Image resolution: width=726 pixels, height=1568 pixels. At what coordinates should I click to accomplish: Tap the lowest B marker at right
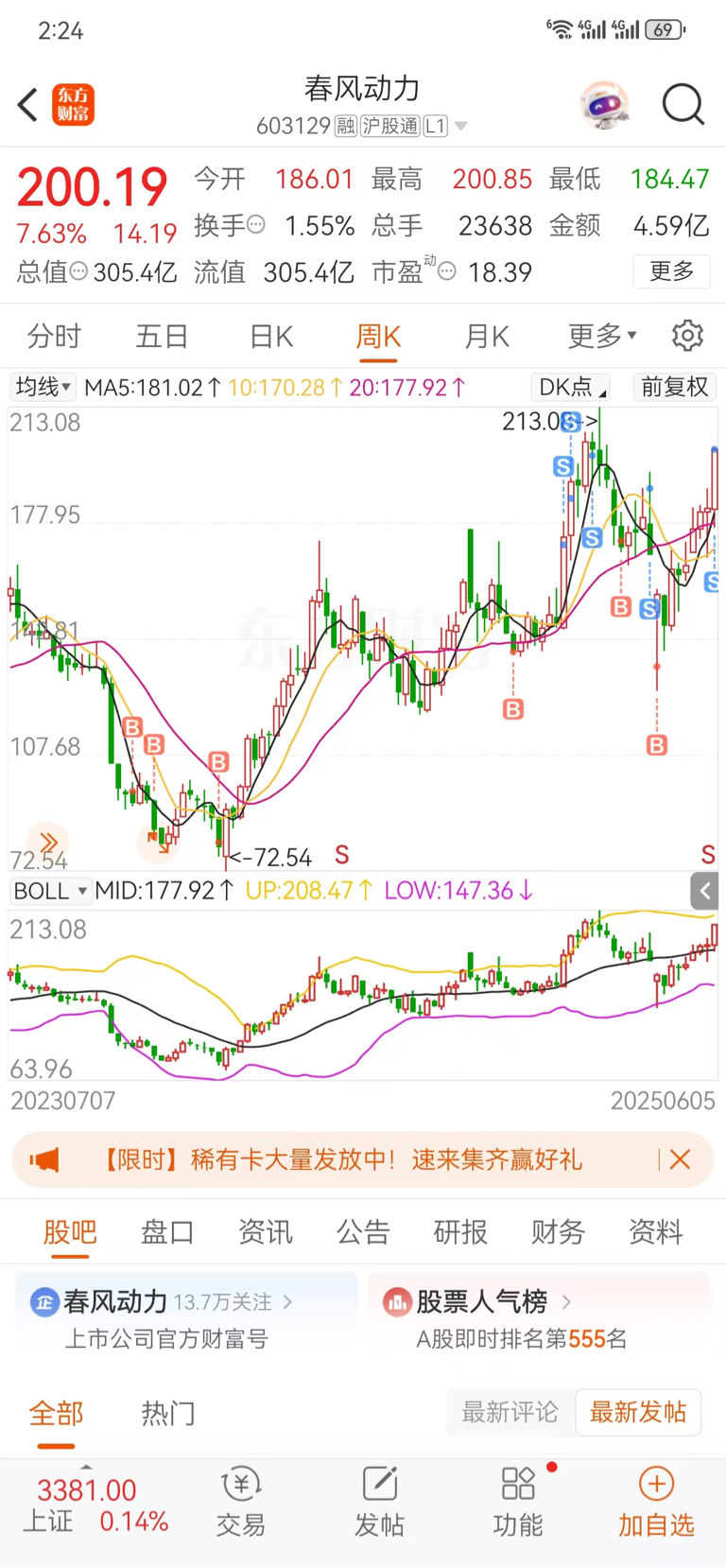click(x=656, y=745)
